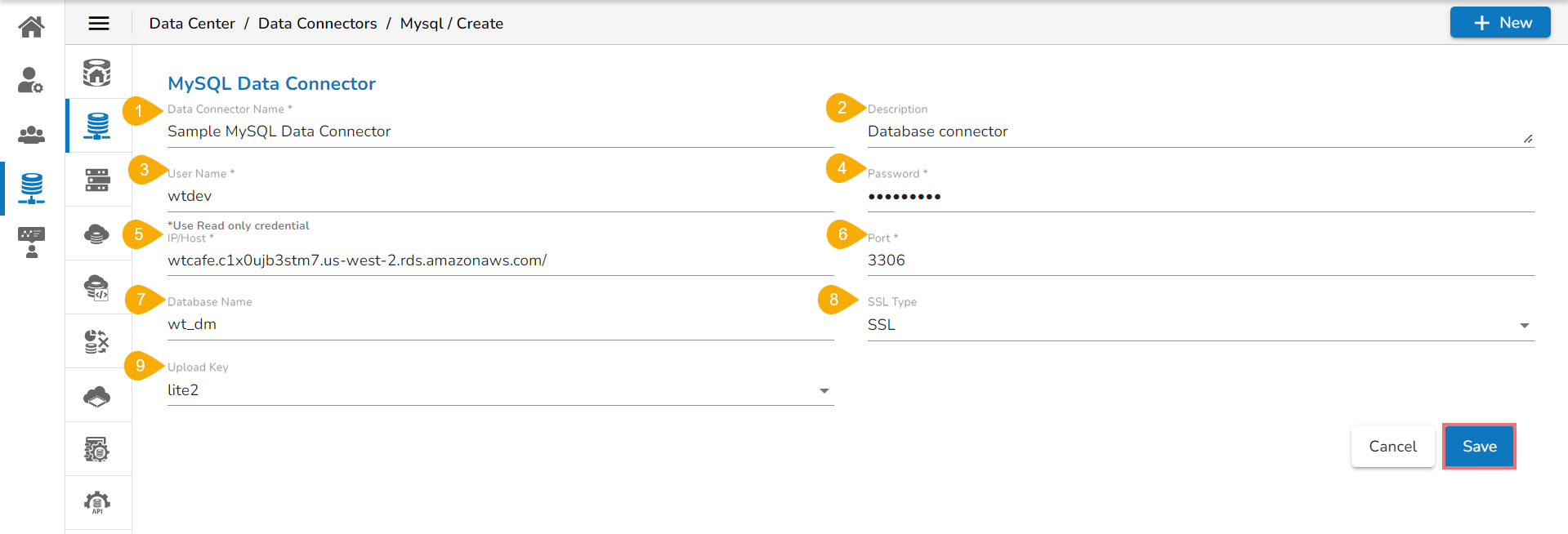Click the Port number field
The image size is (1568, 534).
(x=1199, y=260)
